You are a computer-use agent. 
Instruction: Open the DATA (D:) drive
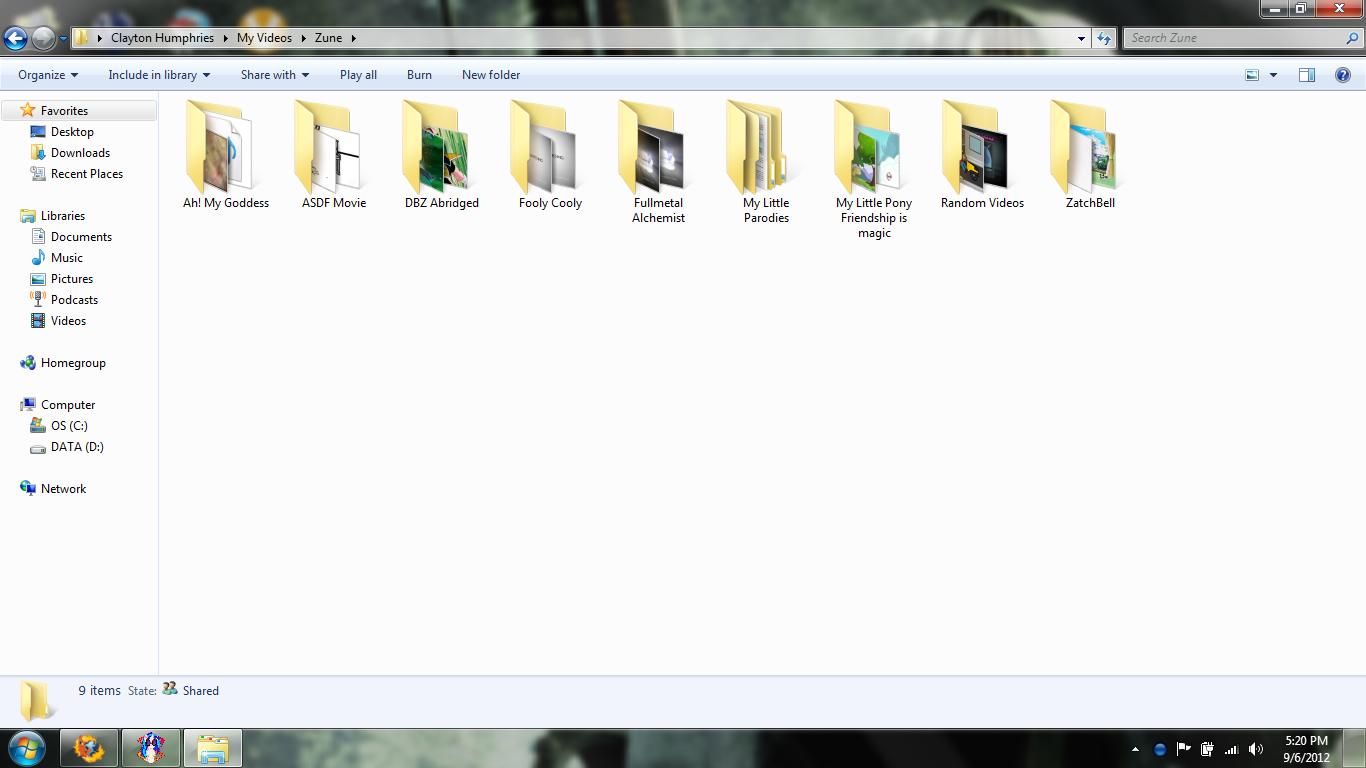[x=77, y=447]
